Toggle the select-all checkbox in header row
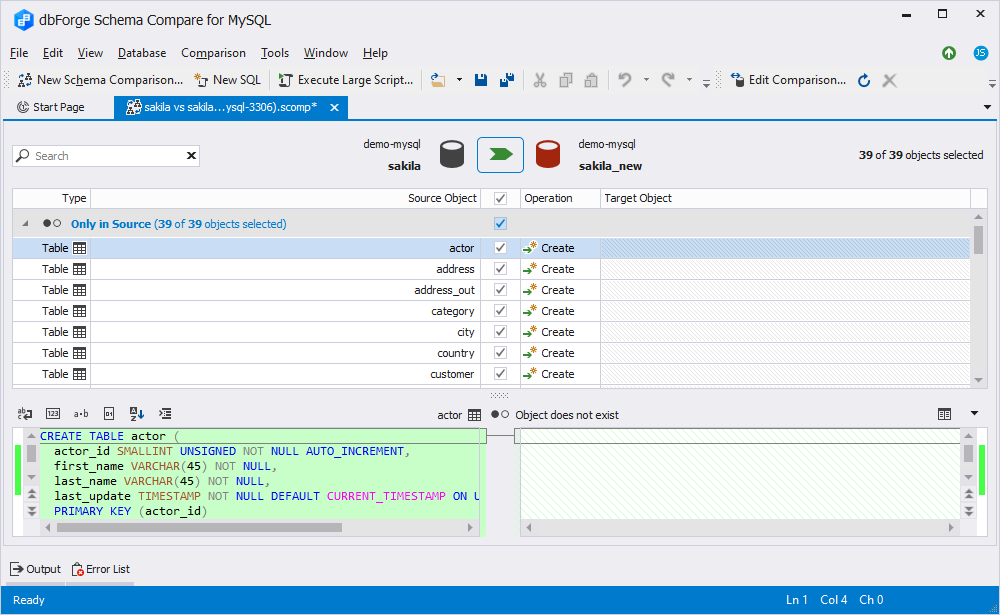1000x615 pixels. [x=501, y=198]
